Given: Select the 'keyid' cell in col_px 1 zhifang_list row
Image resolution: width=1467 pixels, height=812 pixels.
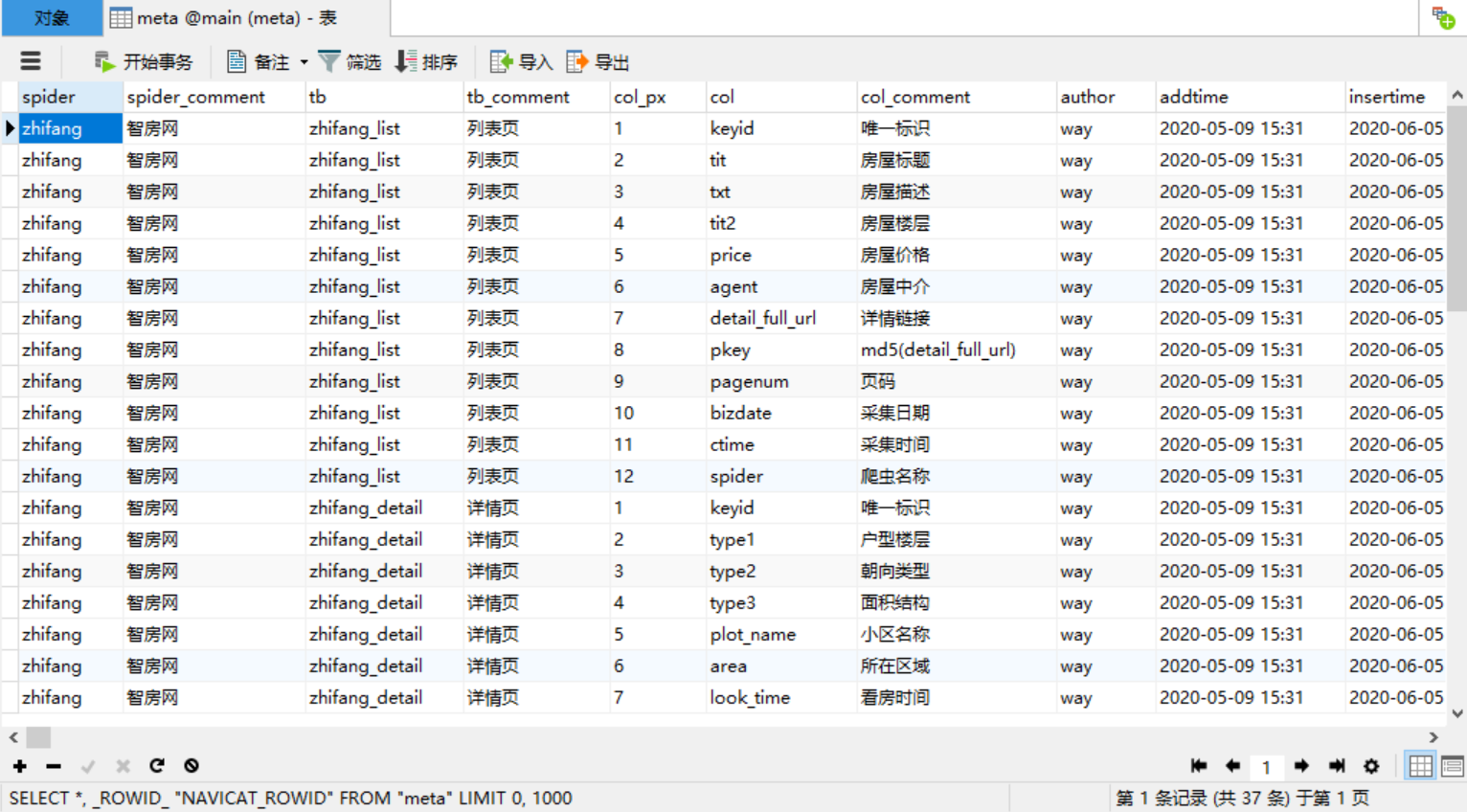Looking at the screenshot, I should pyautogui.click(x=781, y=128).
